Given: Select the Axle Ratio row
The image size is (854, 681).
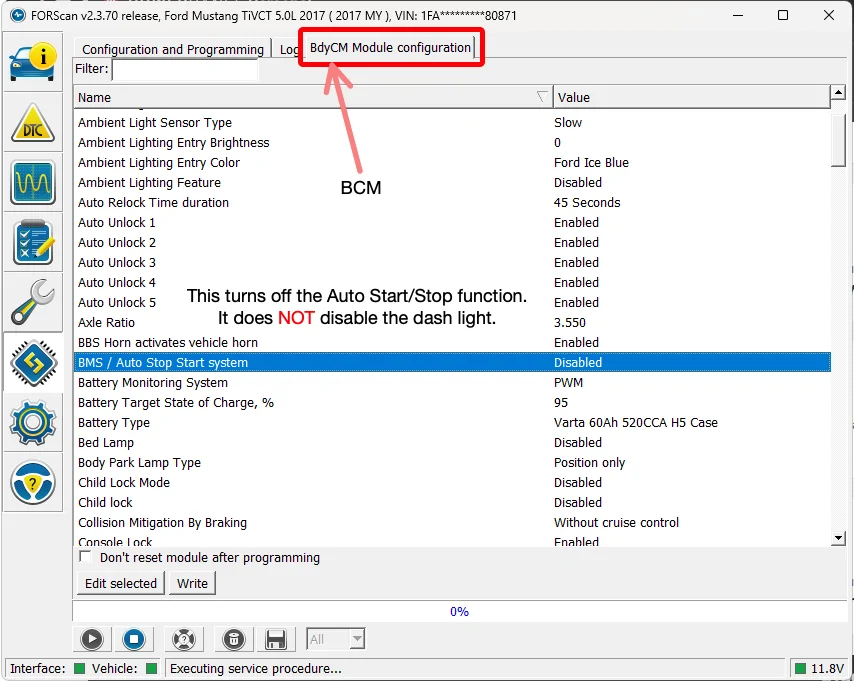Looking at the screenshot, I should click(x=452, y=323).
